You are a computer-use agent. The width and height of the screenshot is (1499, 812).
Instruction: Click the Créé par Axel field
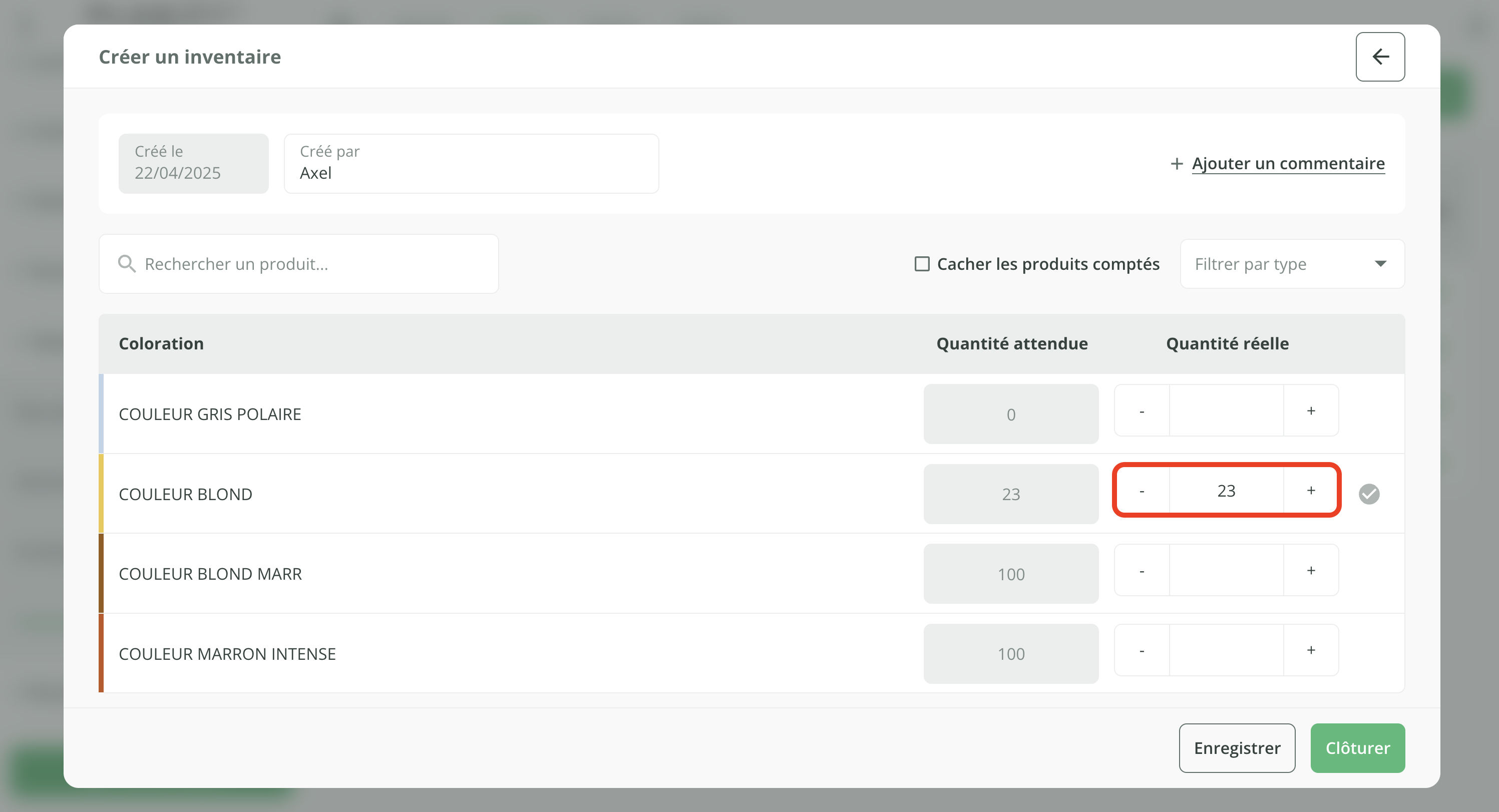pyautogui.click(x=471, y=163)
